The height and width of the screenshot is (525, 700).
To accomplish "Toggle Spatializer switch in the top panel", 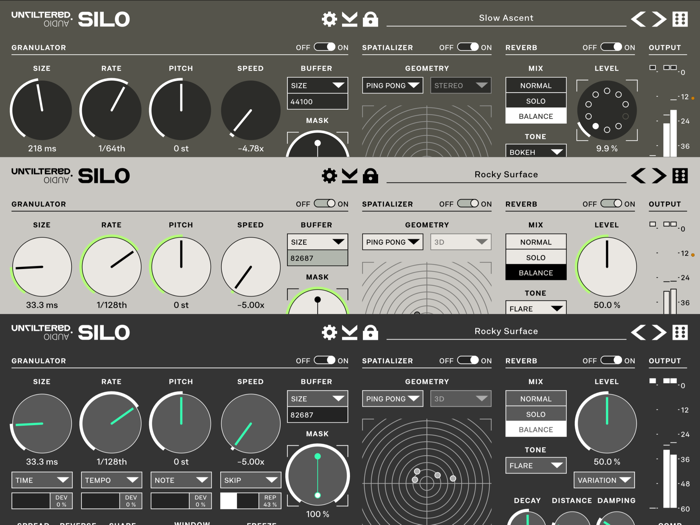I will click(468, 47).
